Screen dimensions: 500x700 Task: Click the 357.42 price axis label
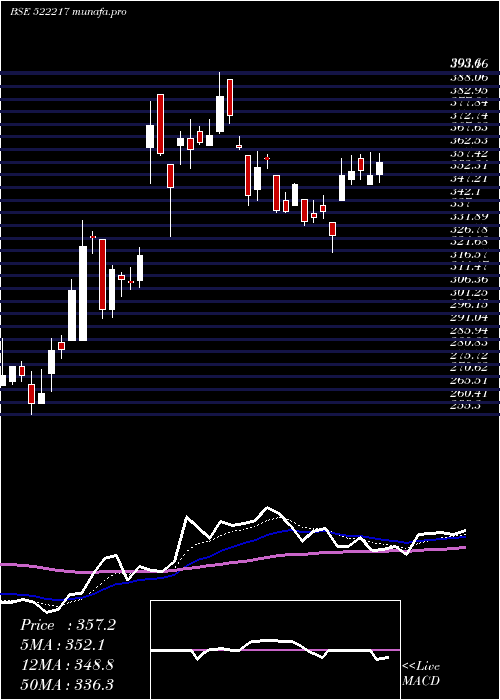click(x=469, y=154)
